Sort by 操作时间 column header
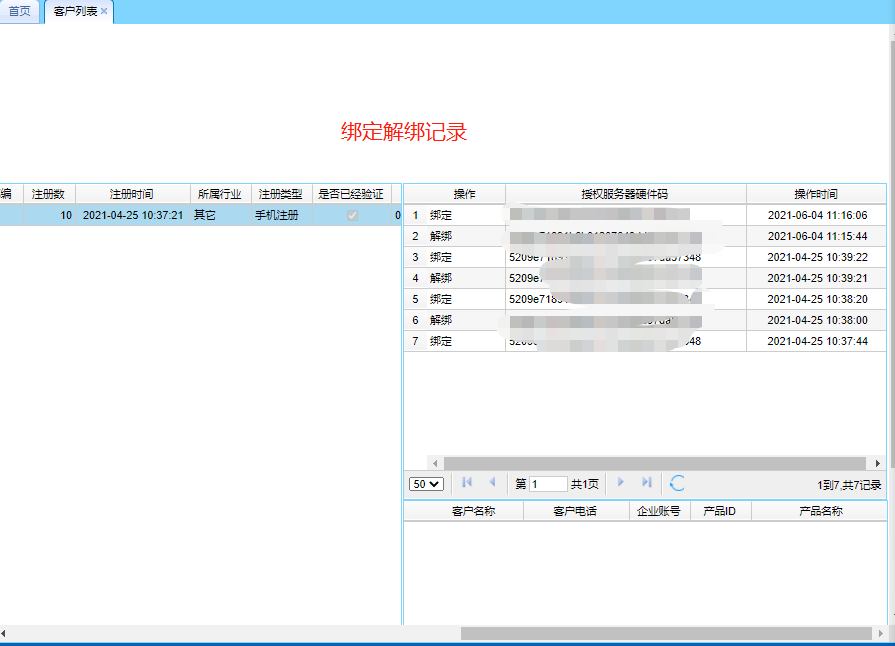This screenshot has height=646, width=895. (x=815, y=194)
